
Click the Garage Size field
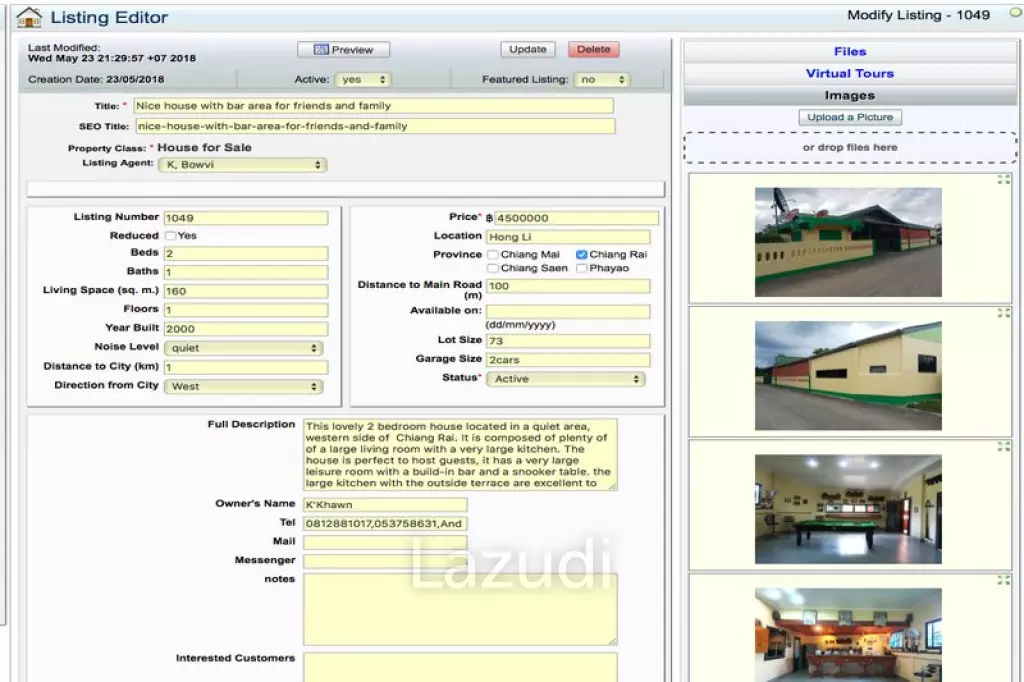click(x=568, y=360)
